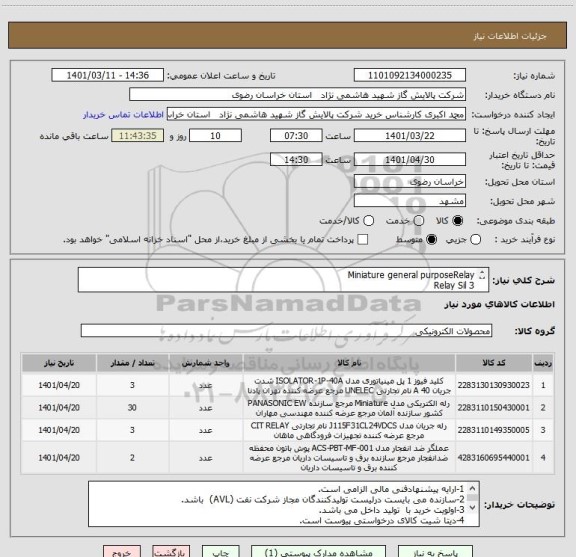
Task: Click the price validity time 14:30 field
Action: pos(296,159)
